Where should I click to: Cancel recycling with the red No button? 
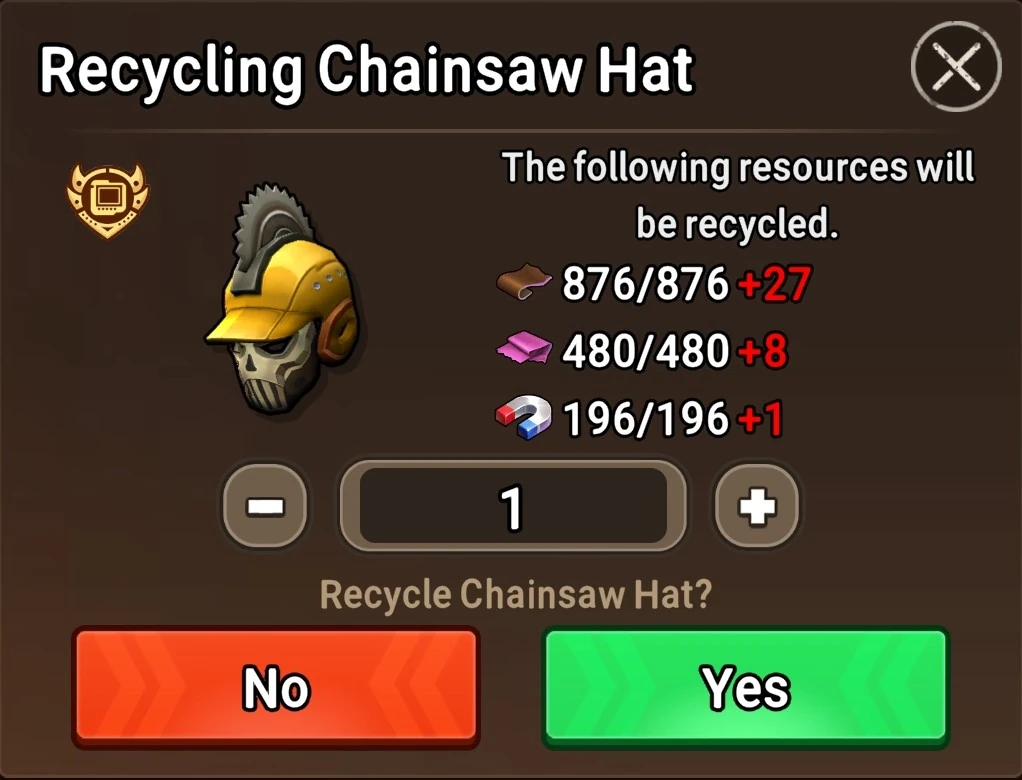click(276, 686)
